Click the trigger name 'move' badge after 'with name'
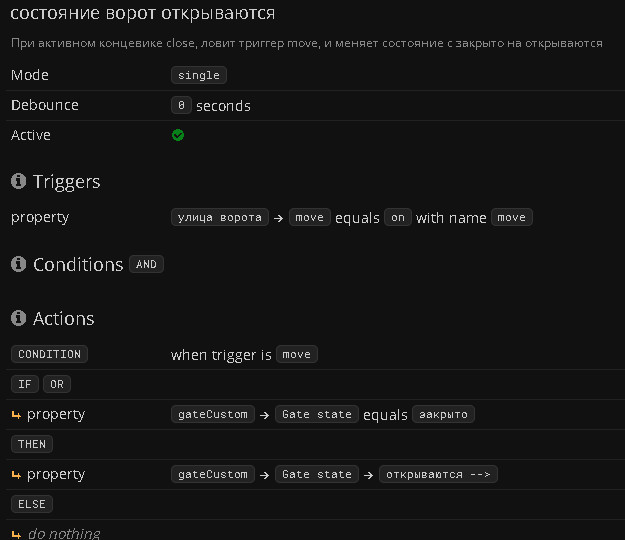Screen dimensions: 625x540 coord(511,217)
